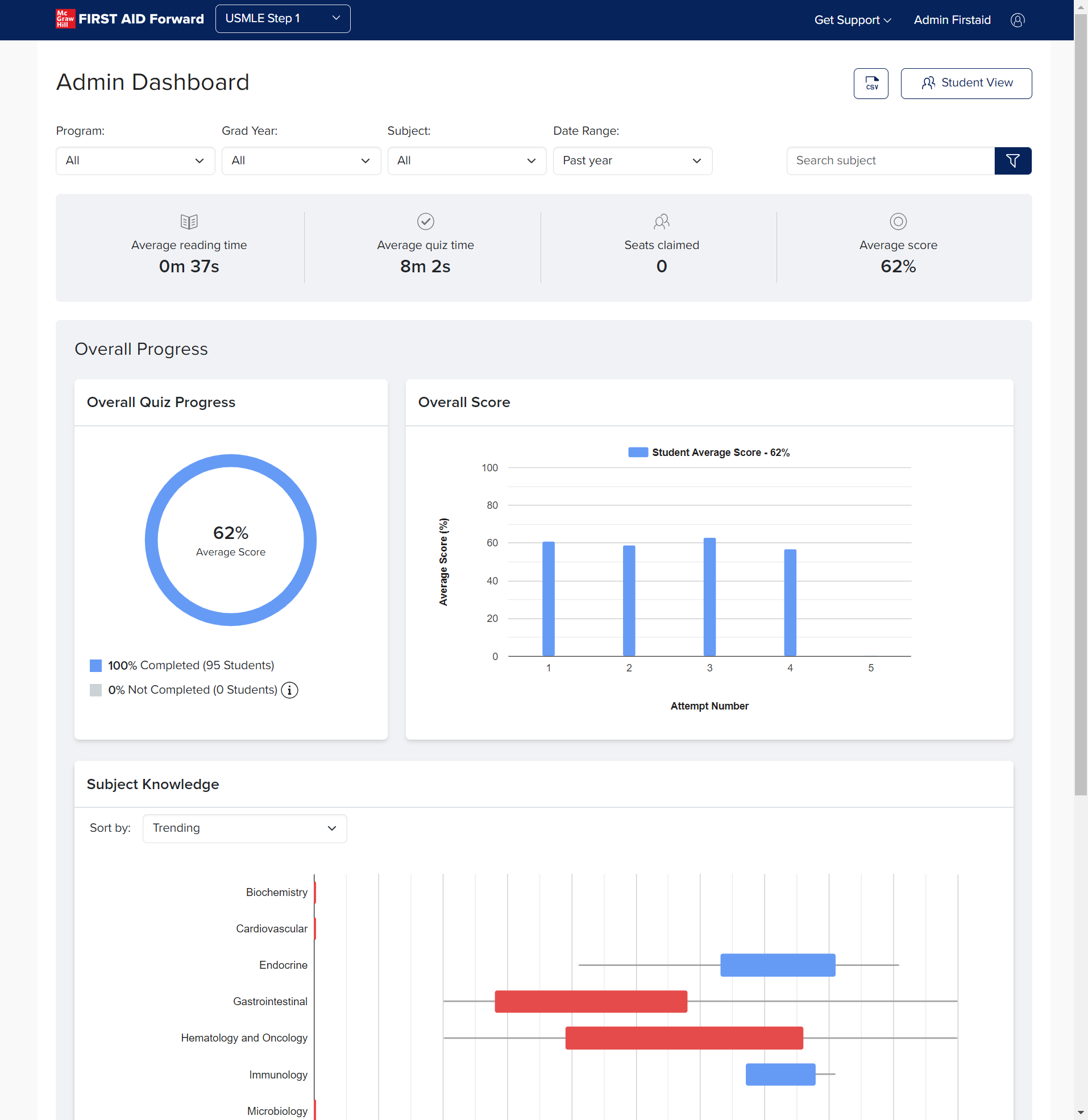Open the Admin Firstaid account menu
Image resolution: width=1088 pixels, height=1120 pixels.
point(952,20)
